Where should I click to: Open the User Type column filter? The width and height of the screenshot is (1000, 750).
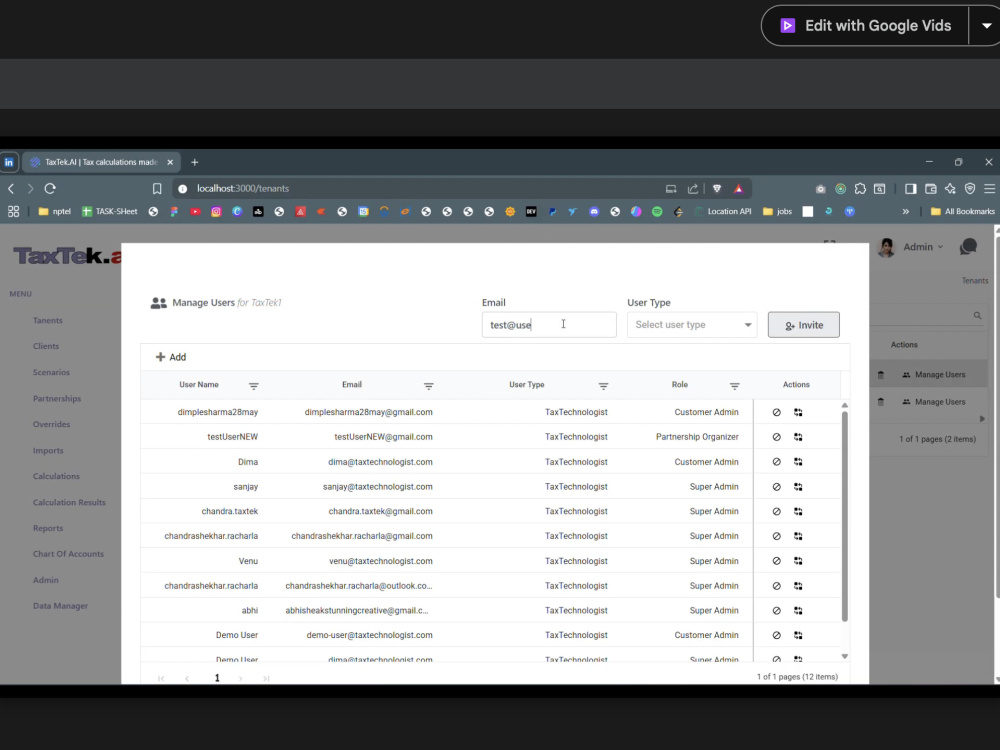click(x=603, y=386)
